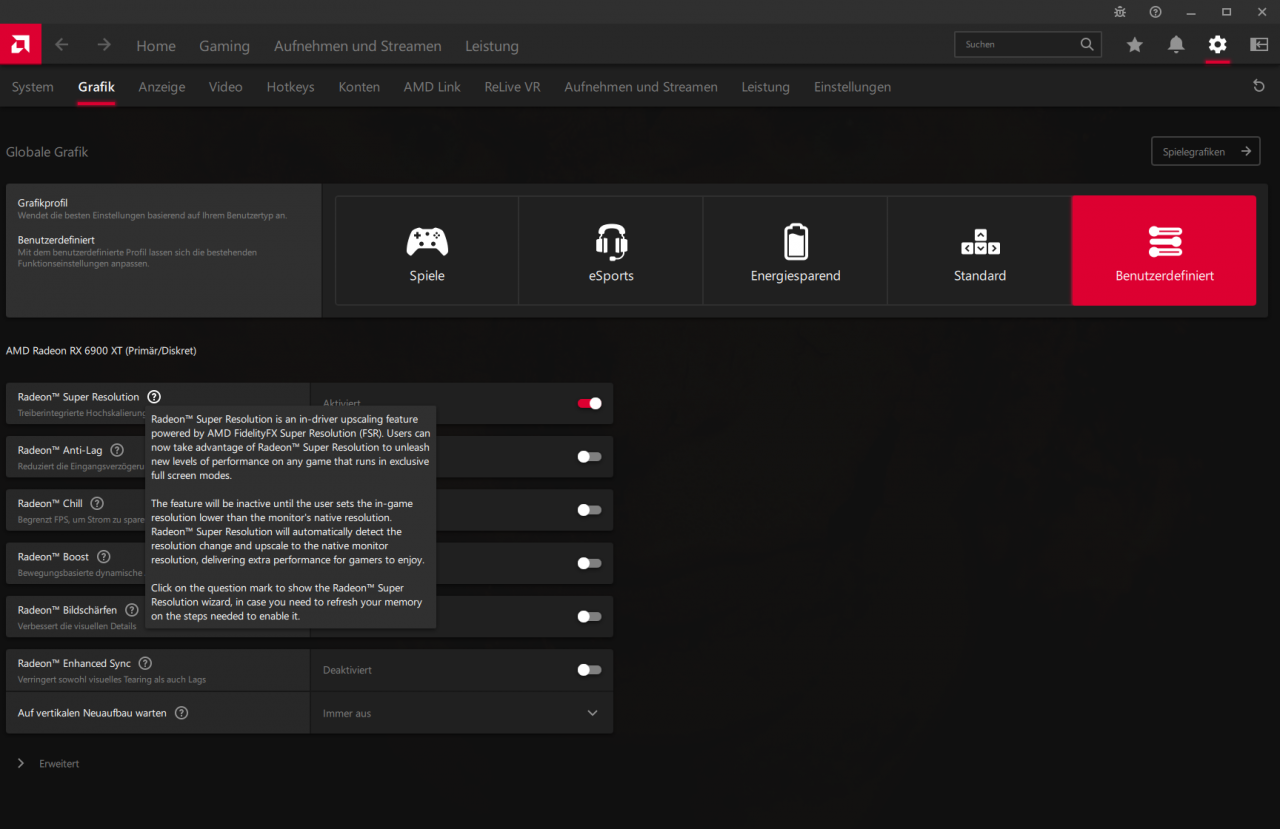Click the Deaktiviert status for Enhanced Sync

[x=347, y=670]
